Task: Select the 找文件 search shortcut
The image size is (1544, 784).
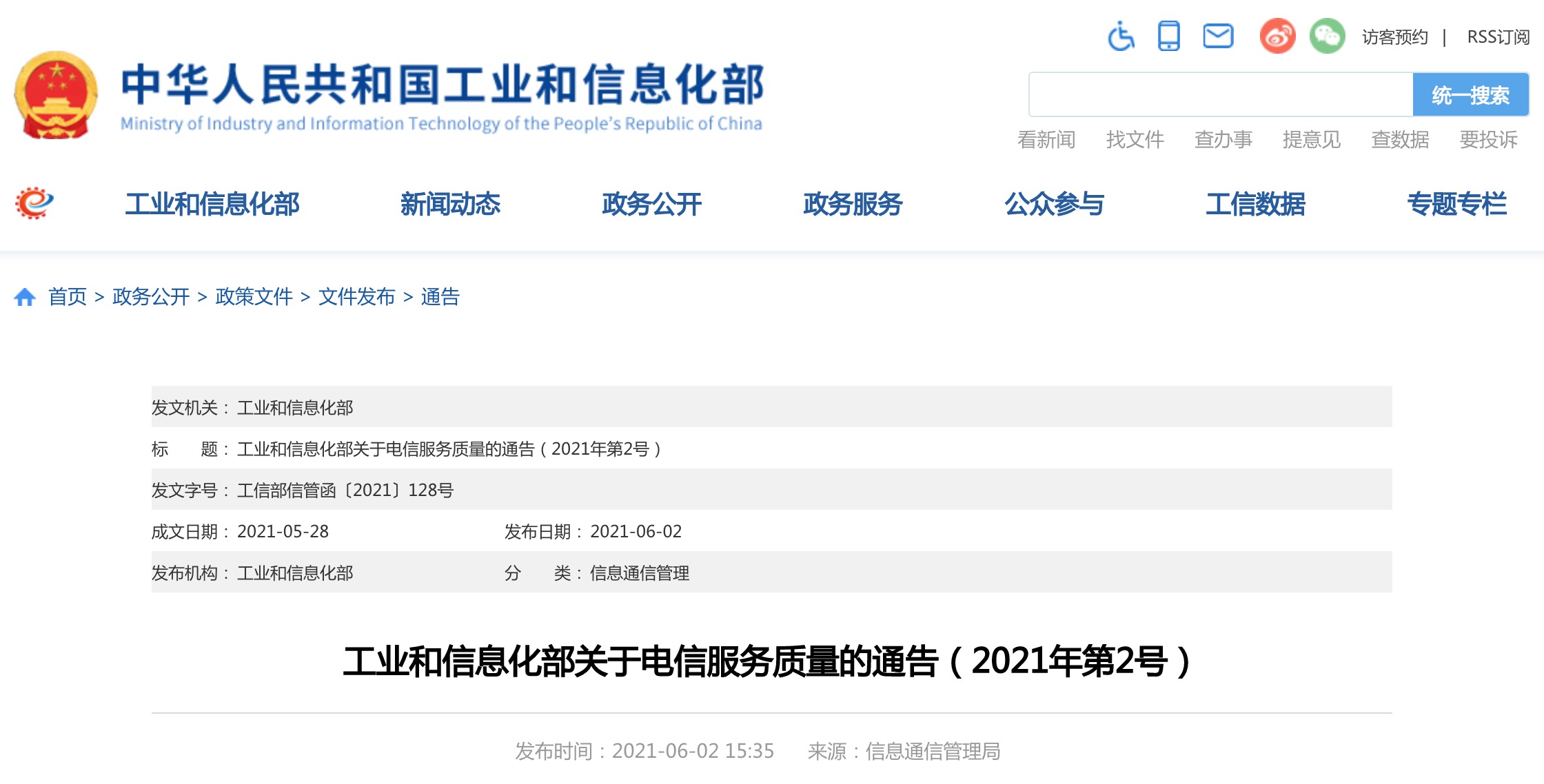Action: tap(1135, 140)
